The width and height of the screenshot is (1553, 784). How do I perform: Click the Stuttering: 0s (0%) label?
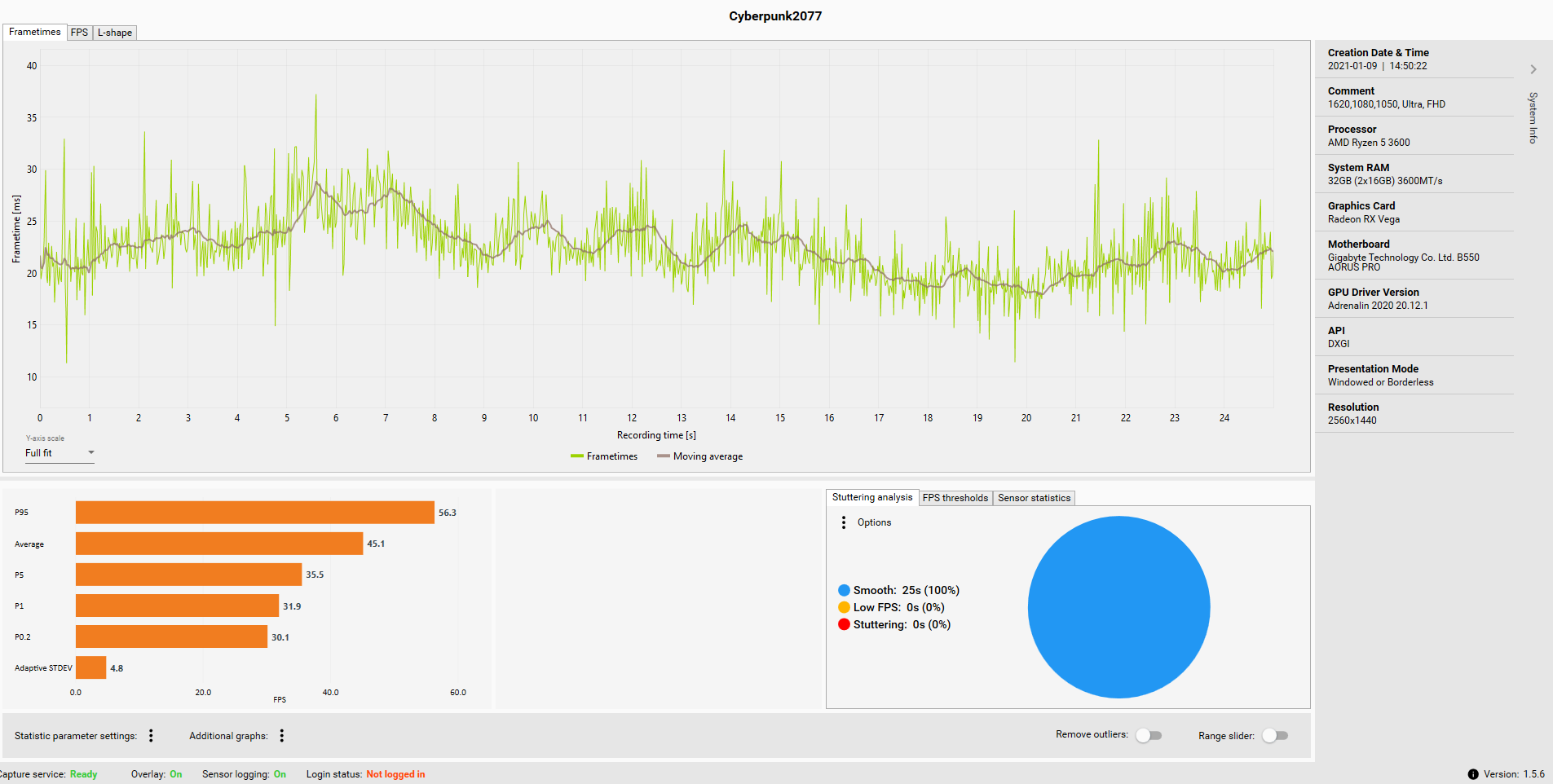click(x=902, y=624)
